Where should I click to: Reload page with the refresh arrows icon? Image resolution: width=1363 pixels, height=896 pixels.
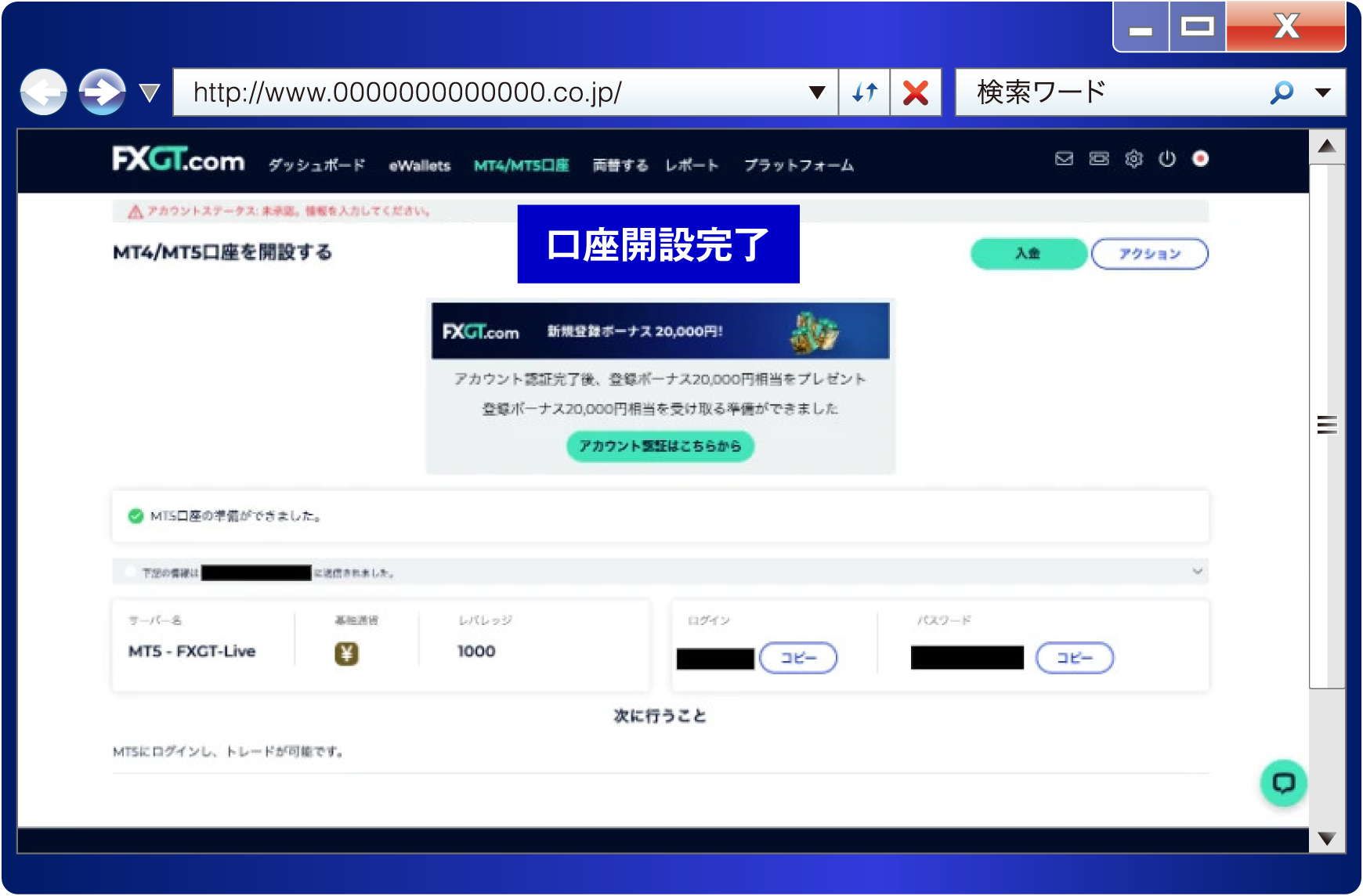865,92
